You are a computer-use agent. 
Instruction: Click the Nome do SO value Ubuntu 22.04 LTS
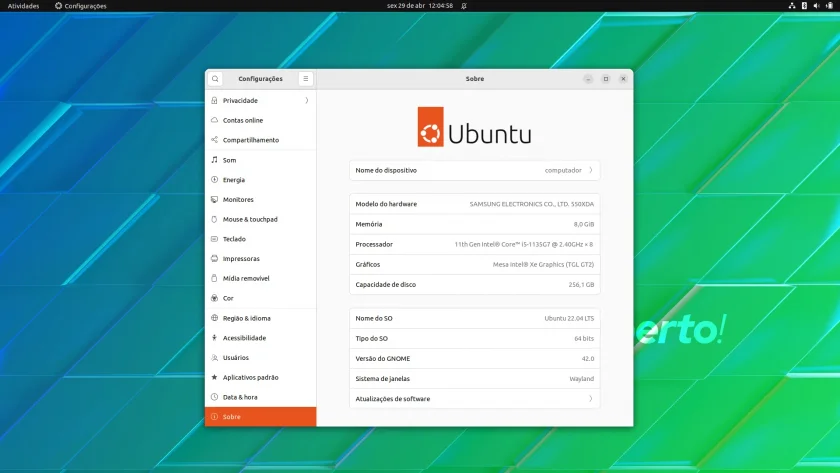[569, 318]
